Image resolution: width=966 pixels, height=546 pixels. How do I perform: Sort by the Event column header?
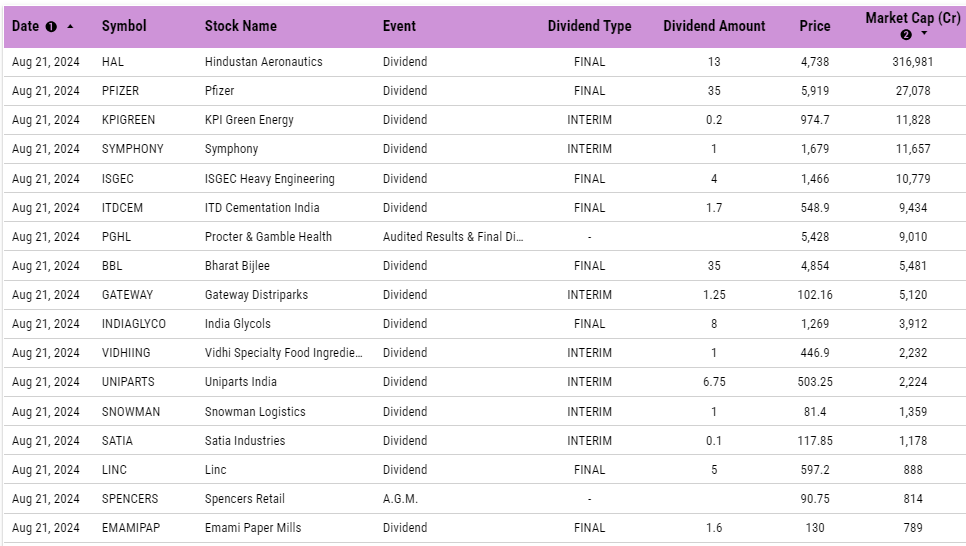399,26
